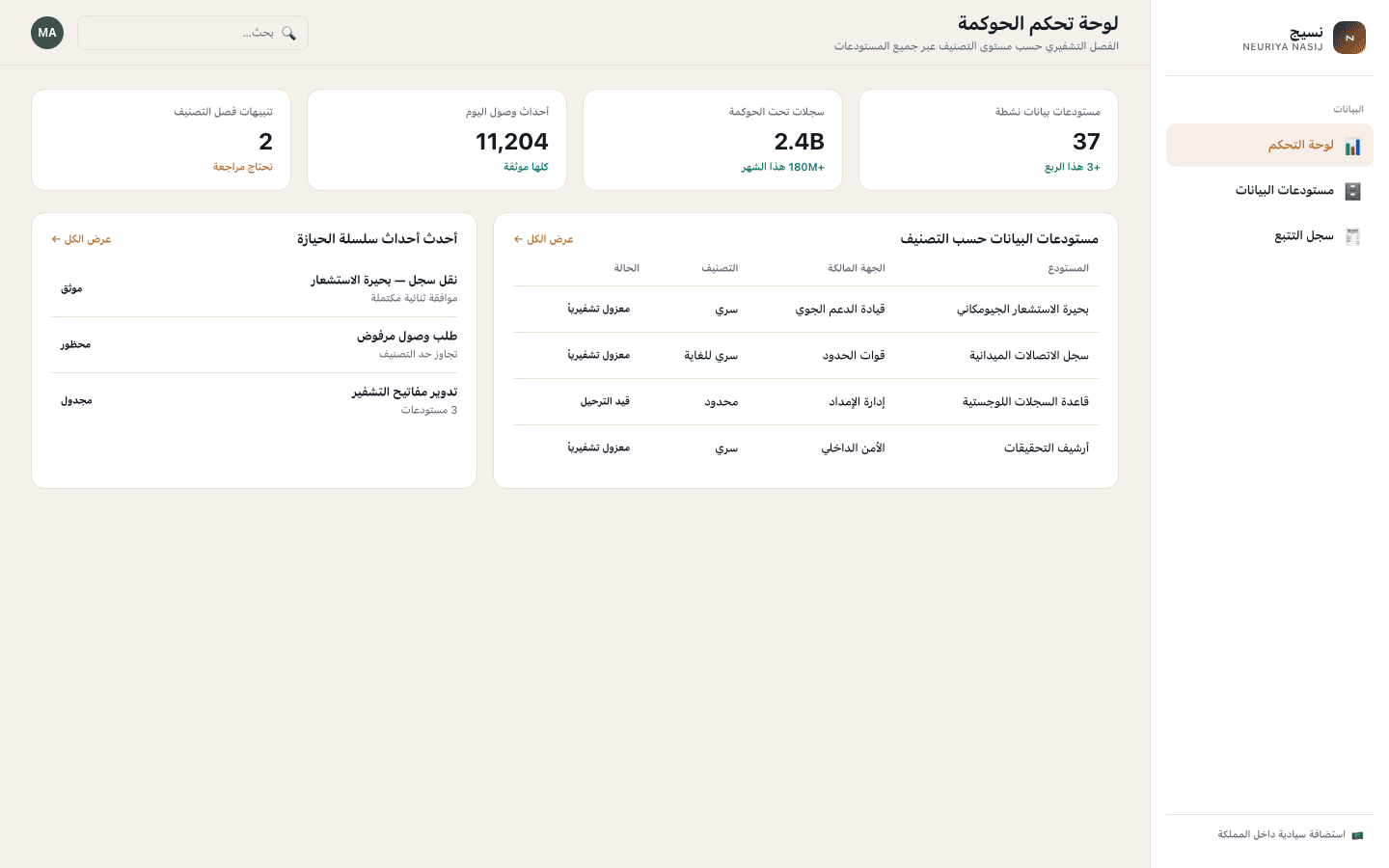Select the row أرشيف التحقيقات
Screen dimensions: 1389x868
(805, 448)
